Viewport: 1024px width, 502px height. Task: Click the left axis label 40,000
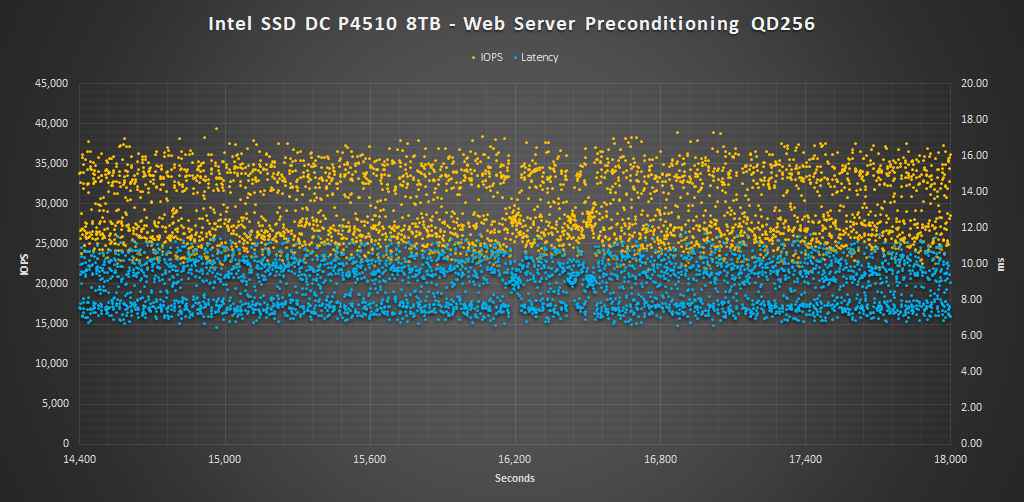pos(54,123)
